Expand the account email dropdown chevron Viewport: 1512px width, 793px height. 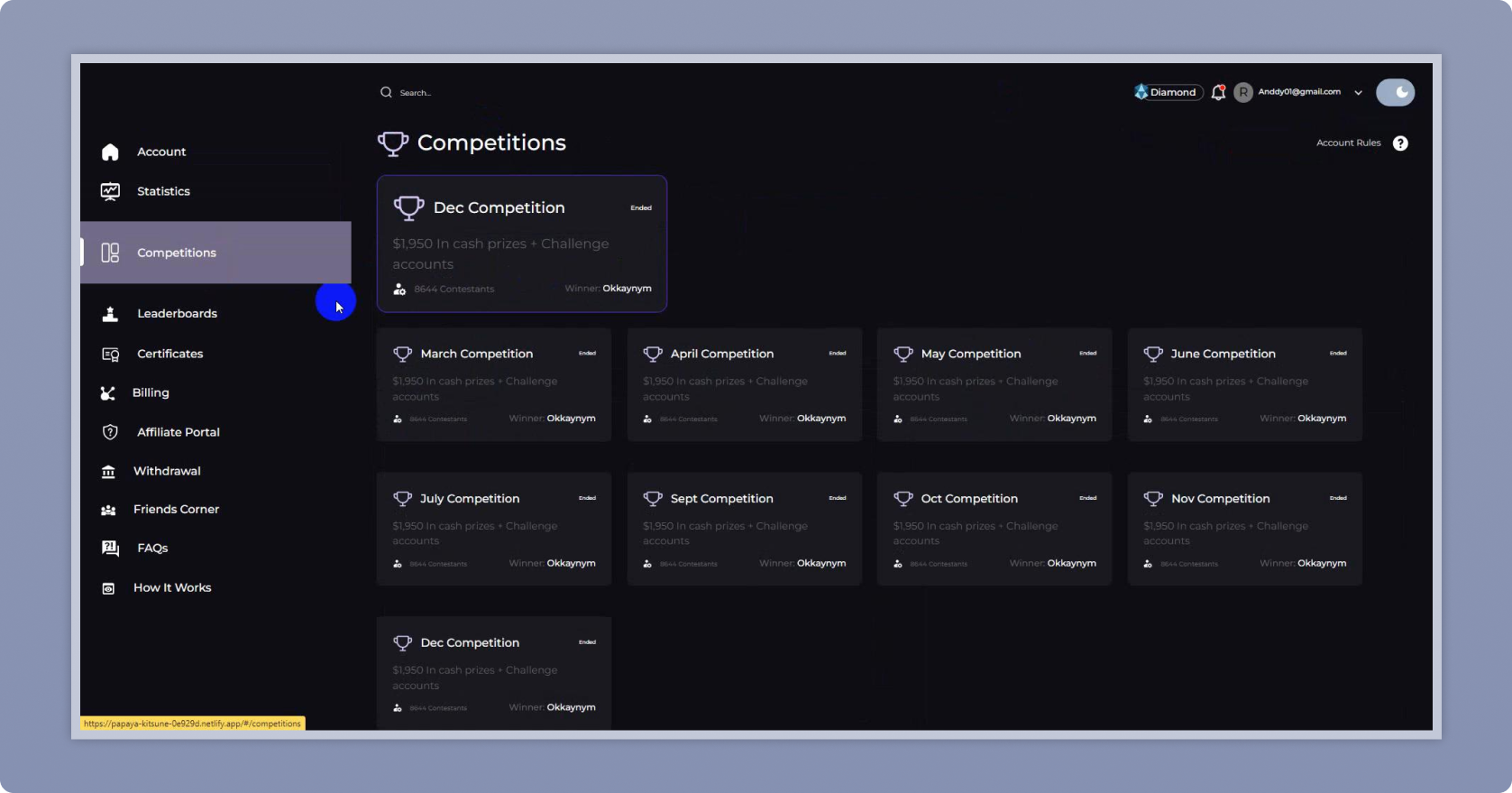pyautogui.click(x=1358, y=93)
